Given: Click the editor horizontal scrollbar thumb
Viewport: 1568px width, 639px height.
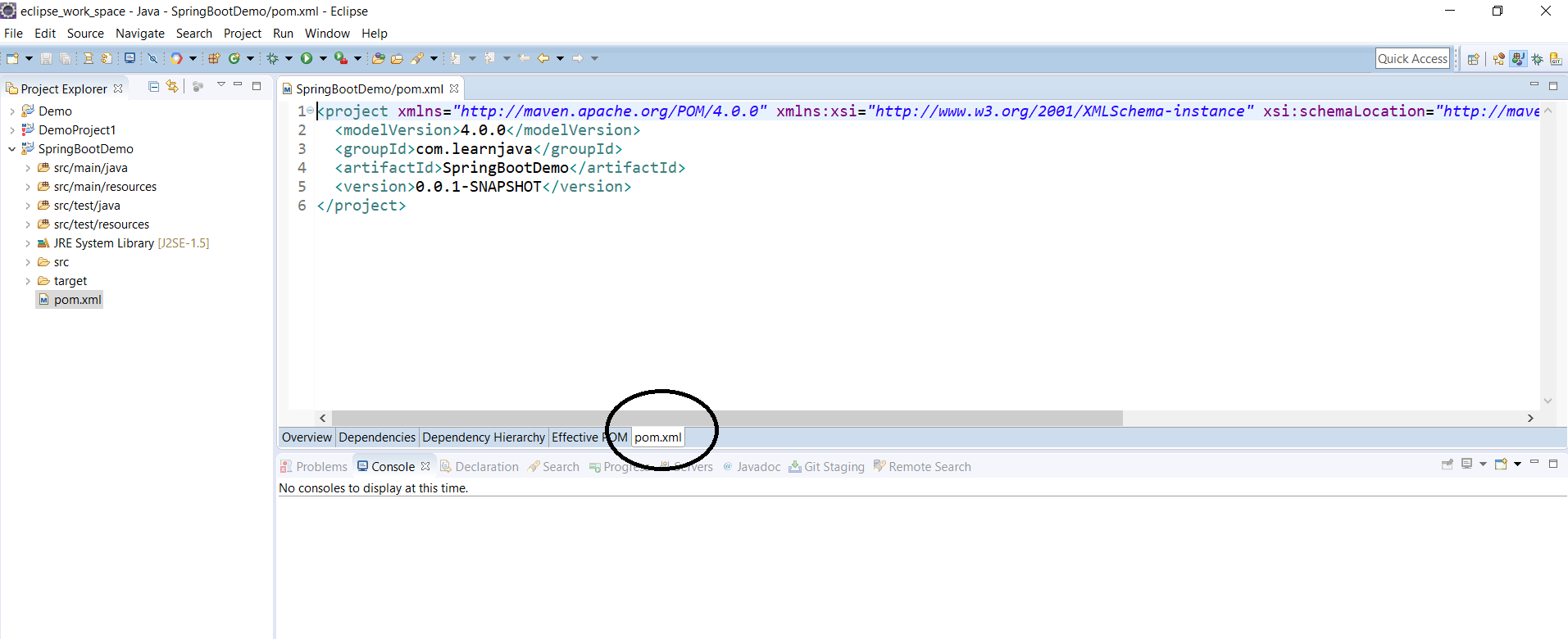Looking at the screenshot, I should 727,418.
